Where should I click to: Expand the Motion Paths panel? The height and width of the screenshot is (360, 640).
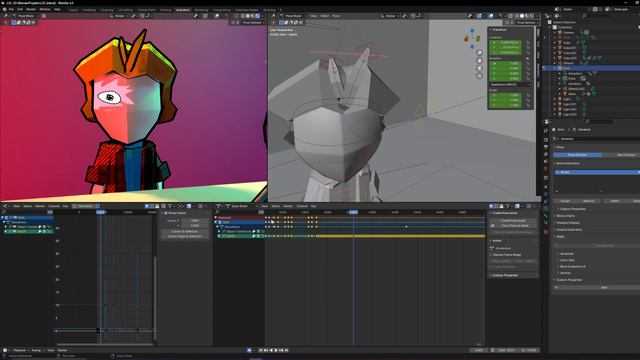click(x=566, y=216)
